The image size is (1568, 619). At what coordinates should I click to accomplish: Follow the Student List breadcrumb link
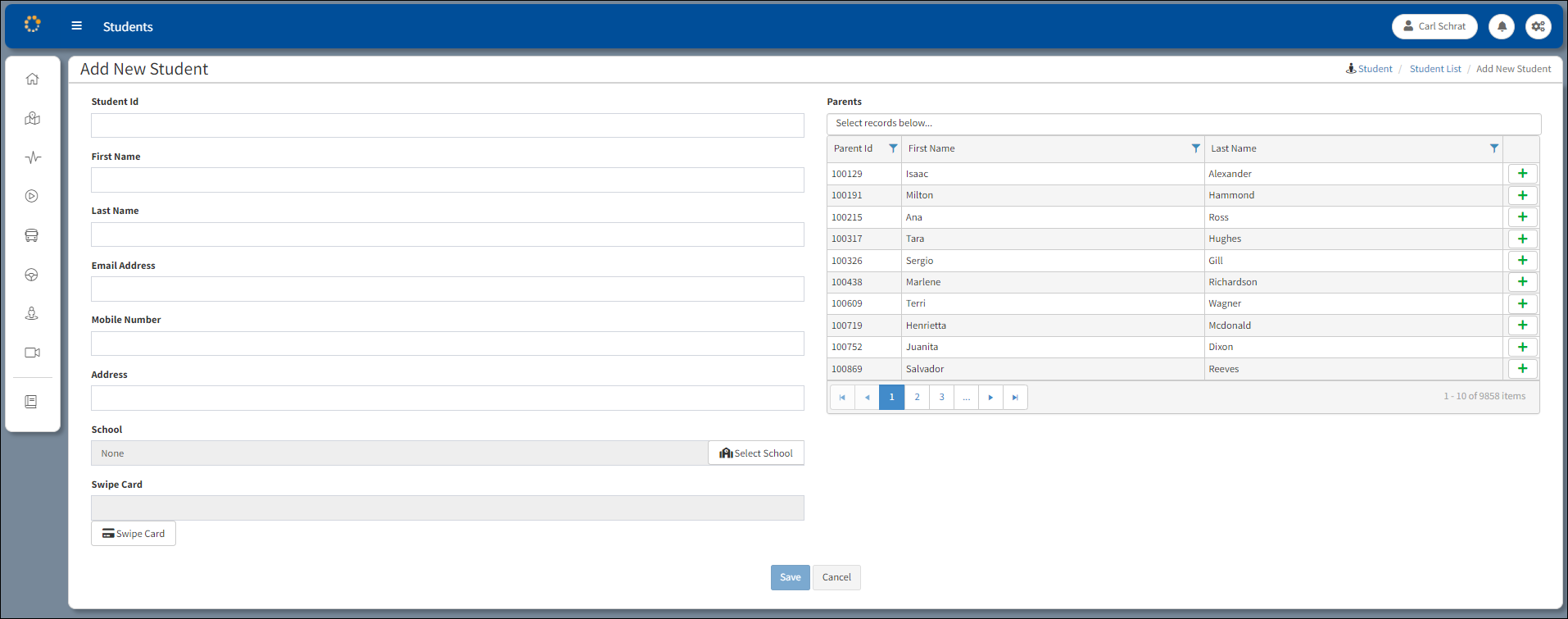click(1435, 69)
